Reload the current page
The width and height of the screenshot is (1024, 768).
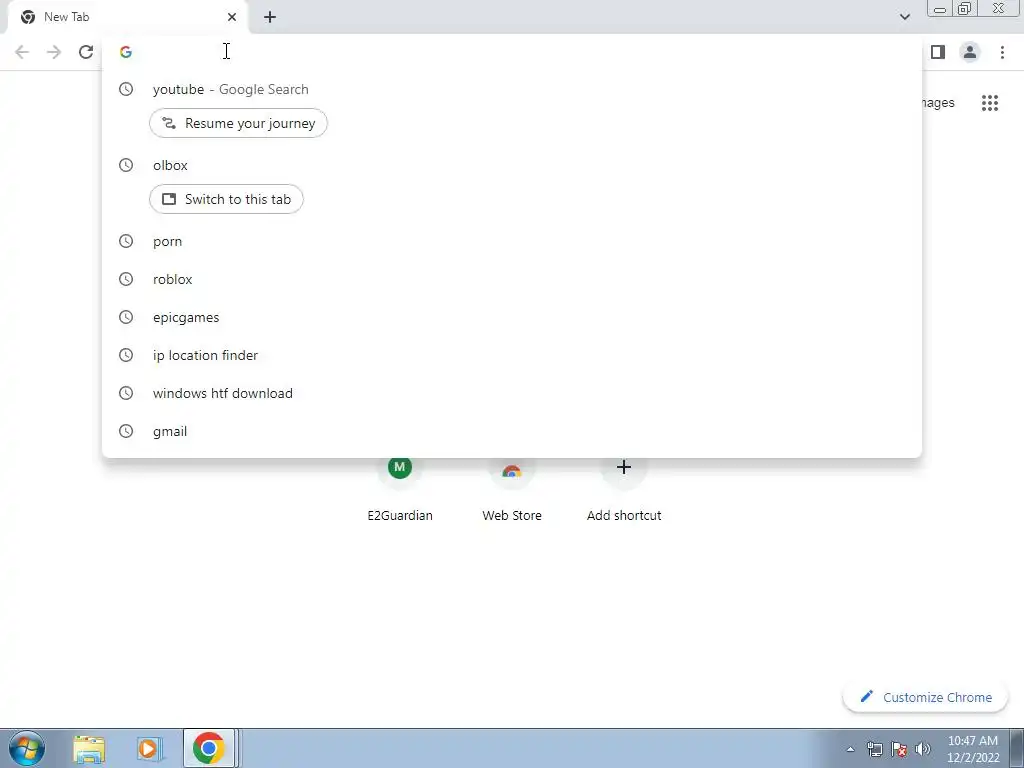point(86,52)
